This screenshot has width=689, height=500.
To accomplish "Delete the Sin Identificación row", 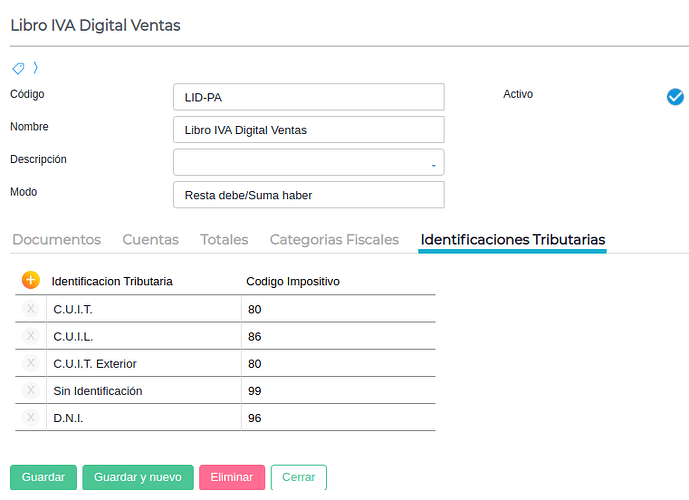I will pyautogui.click(x=30, y=390).
